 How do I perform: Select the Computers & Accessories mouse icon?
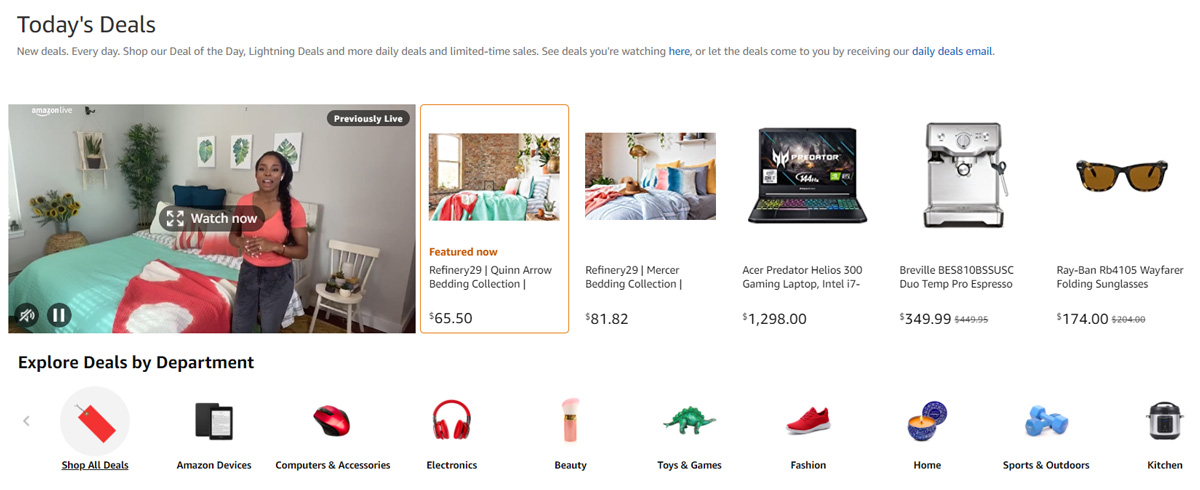tap(332, 421)
